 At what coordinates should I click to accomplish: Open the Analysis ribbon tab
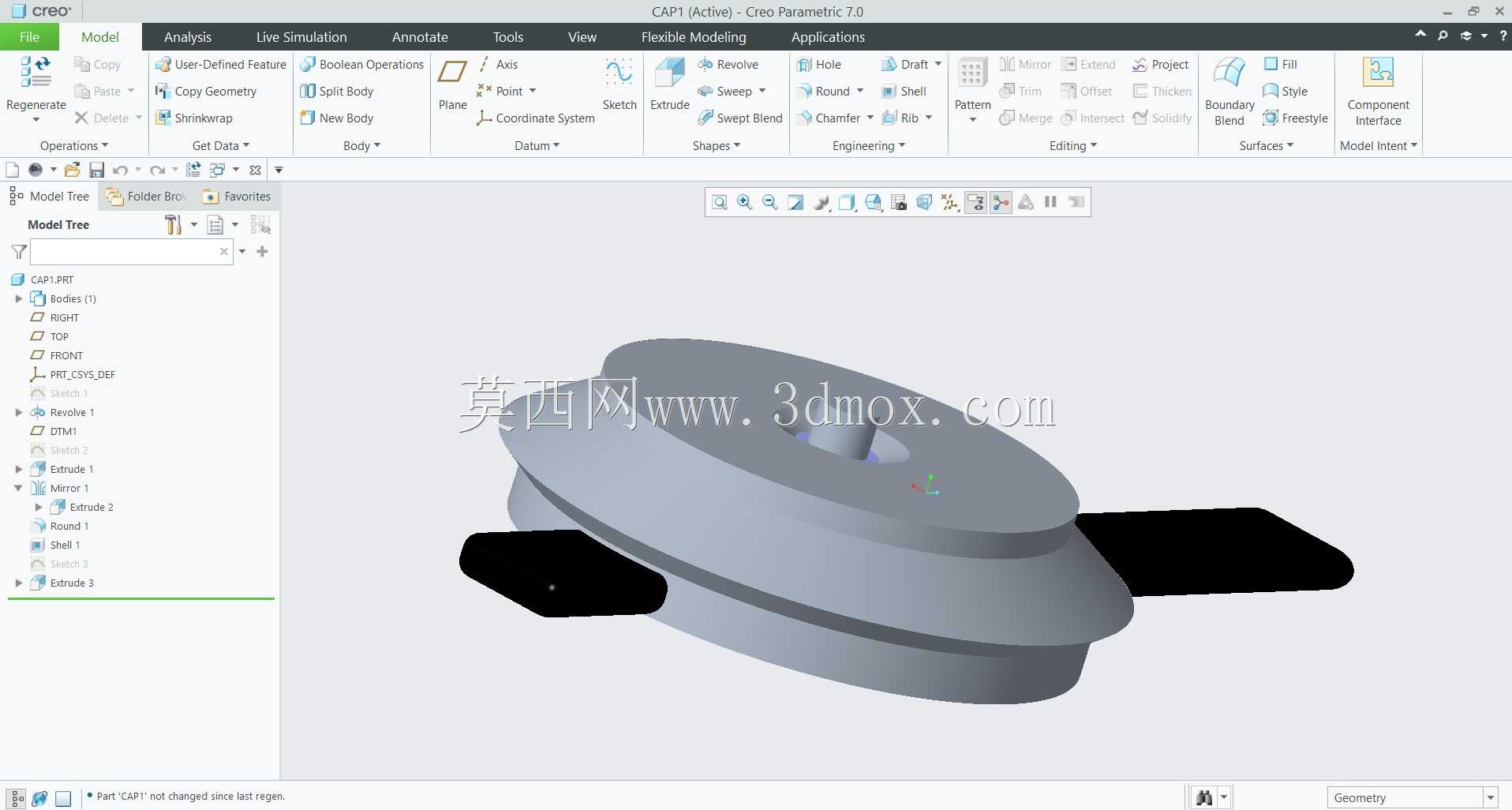click(x=188, y=37)
